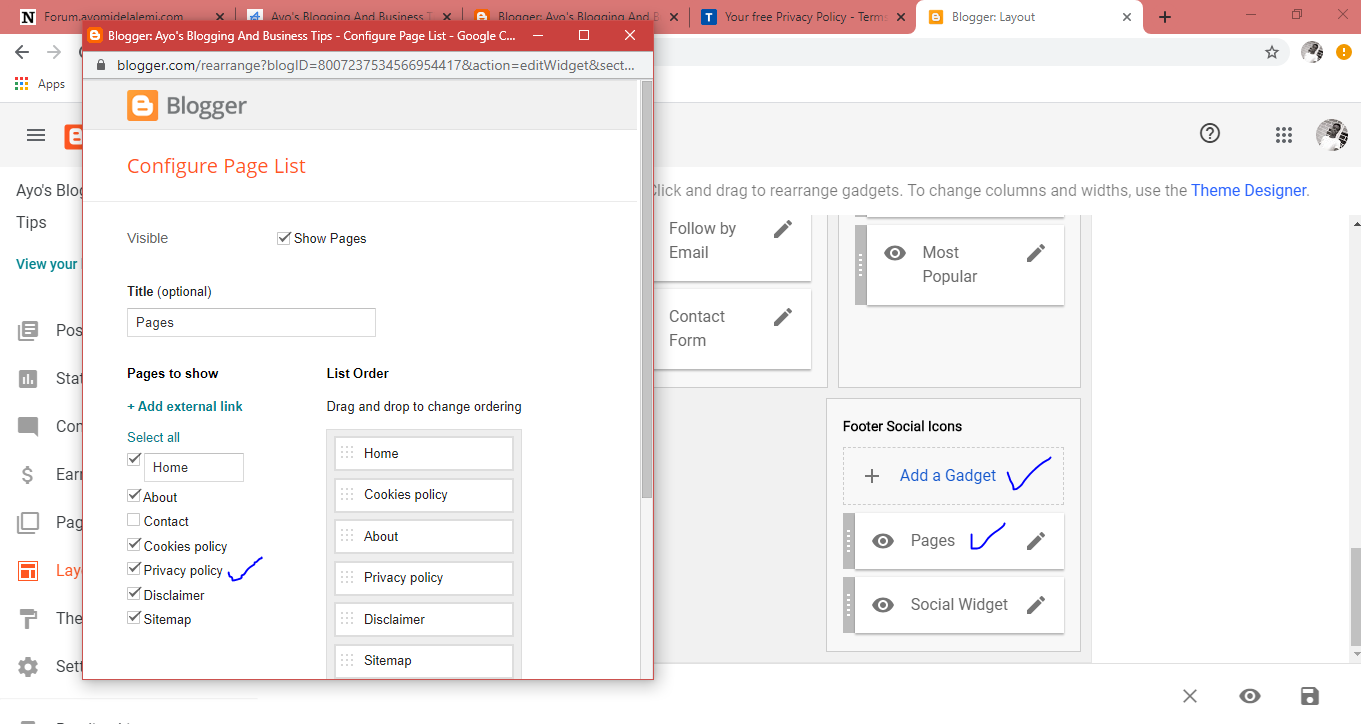Click the Add external link link
This screenshot has height=724, width=1361.
pyautogui.click(x=185, y=406)
